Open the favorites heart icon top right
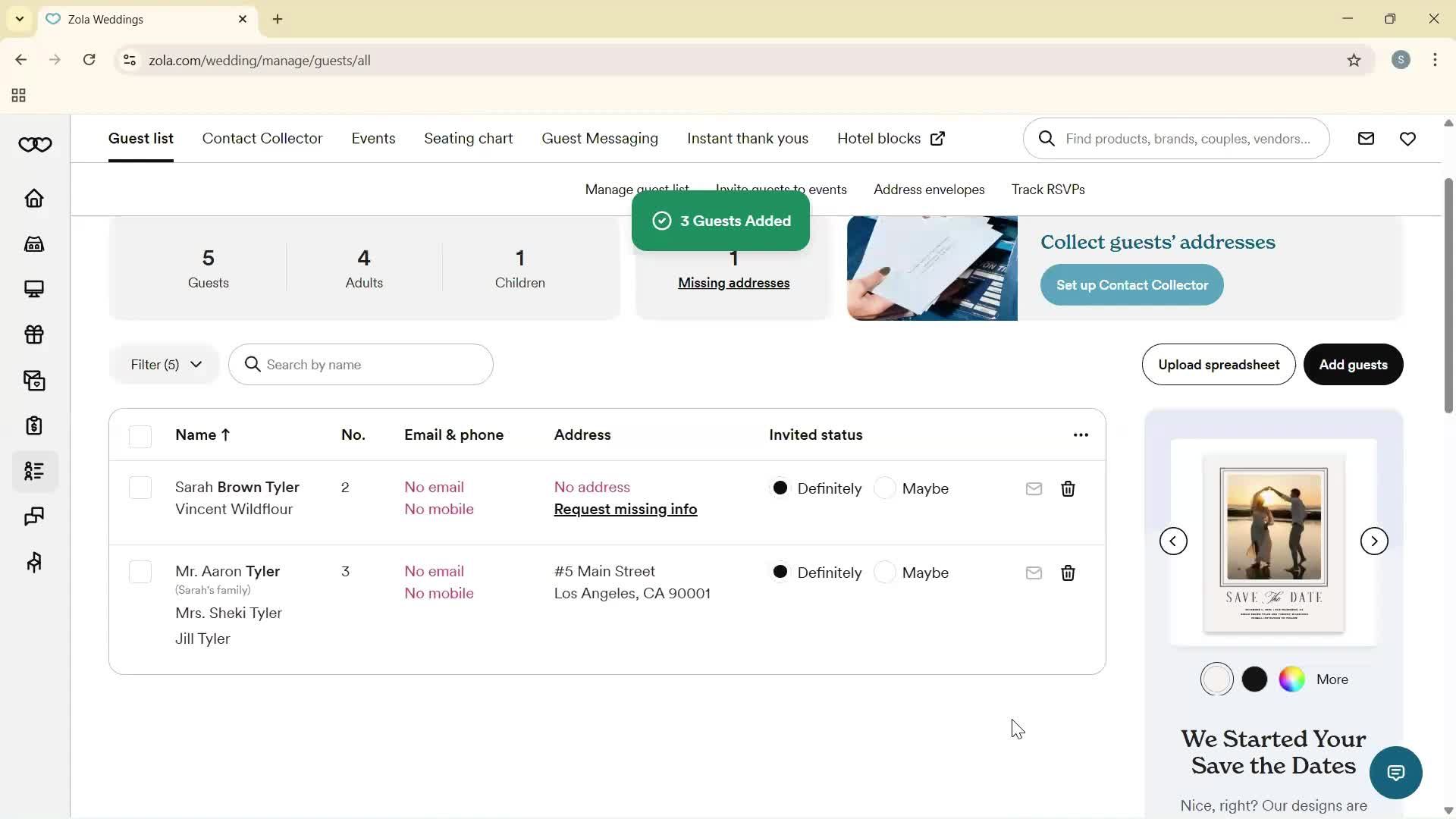The width and height of the screenshot is (1456, 819). pyautogui.click(x=1407, y=138)
